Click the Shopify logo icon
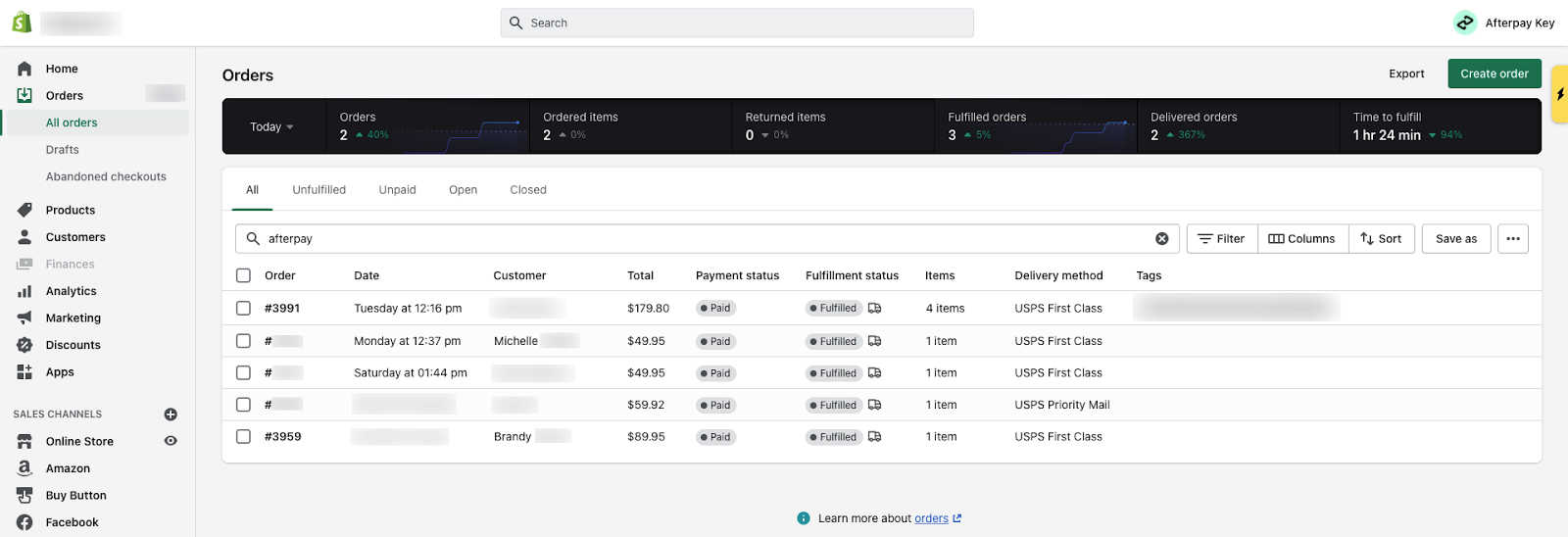This screenshot has height=537, width=1568. (22, 23)
